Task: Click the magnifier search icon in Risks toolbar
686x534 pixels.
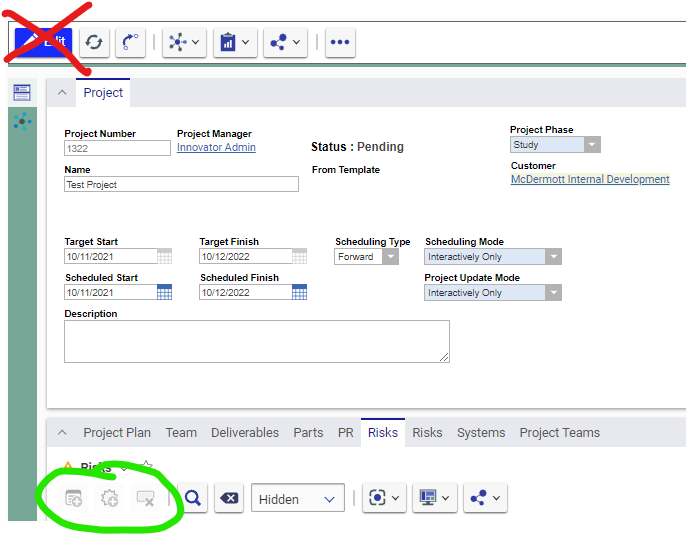Action: click(194, 498)
